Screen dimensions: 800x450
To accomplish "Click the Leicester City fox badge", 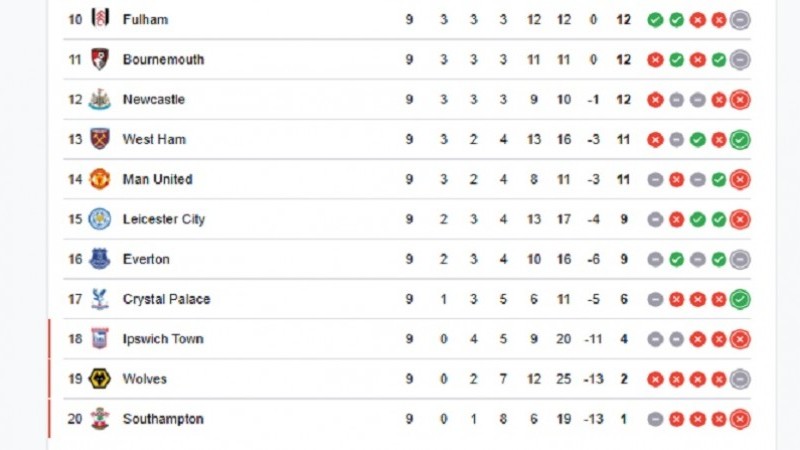I will (x=99, y=219).
